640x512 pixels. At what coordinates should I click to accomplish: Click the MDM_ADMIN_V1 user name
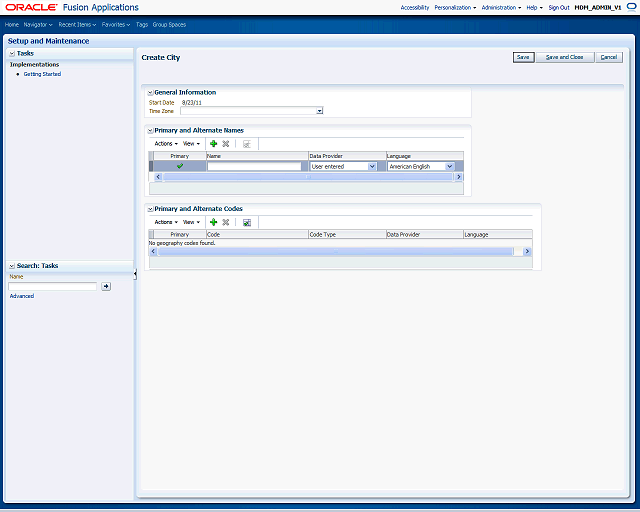click(598, 7)
